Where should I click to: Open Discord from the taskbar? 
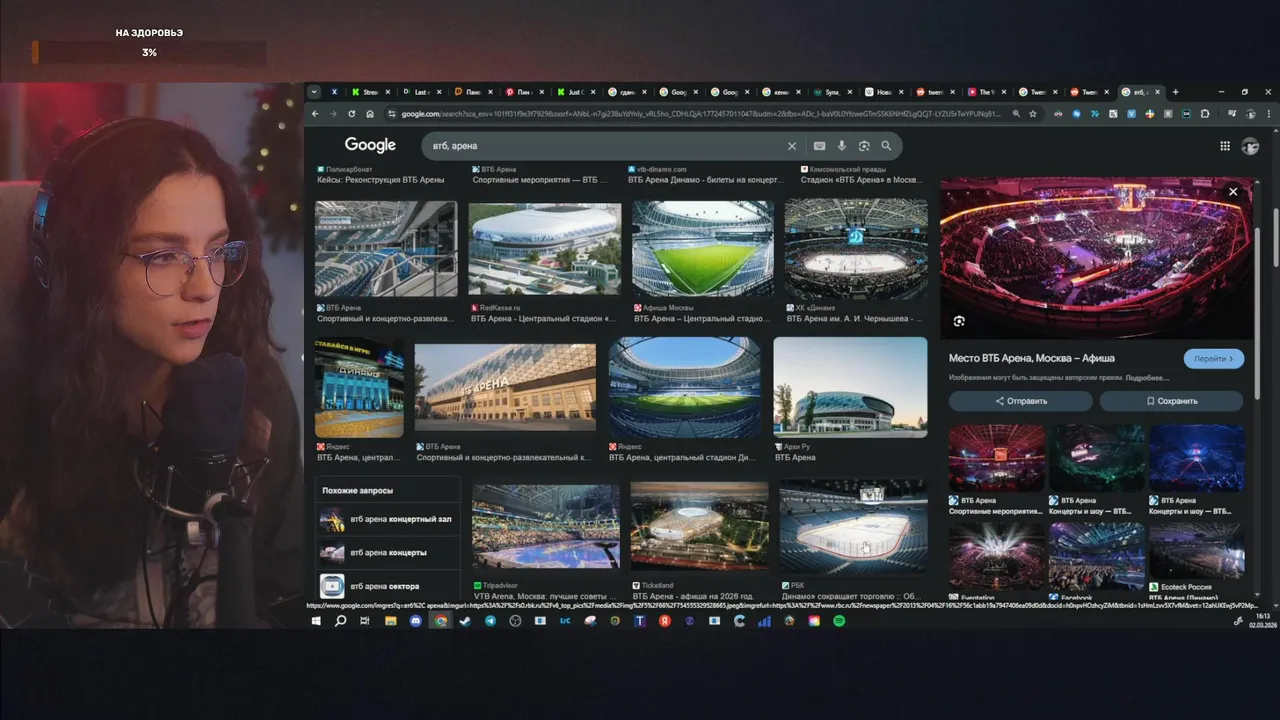[x=415, y=621]
